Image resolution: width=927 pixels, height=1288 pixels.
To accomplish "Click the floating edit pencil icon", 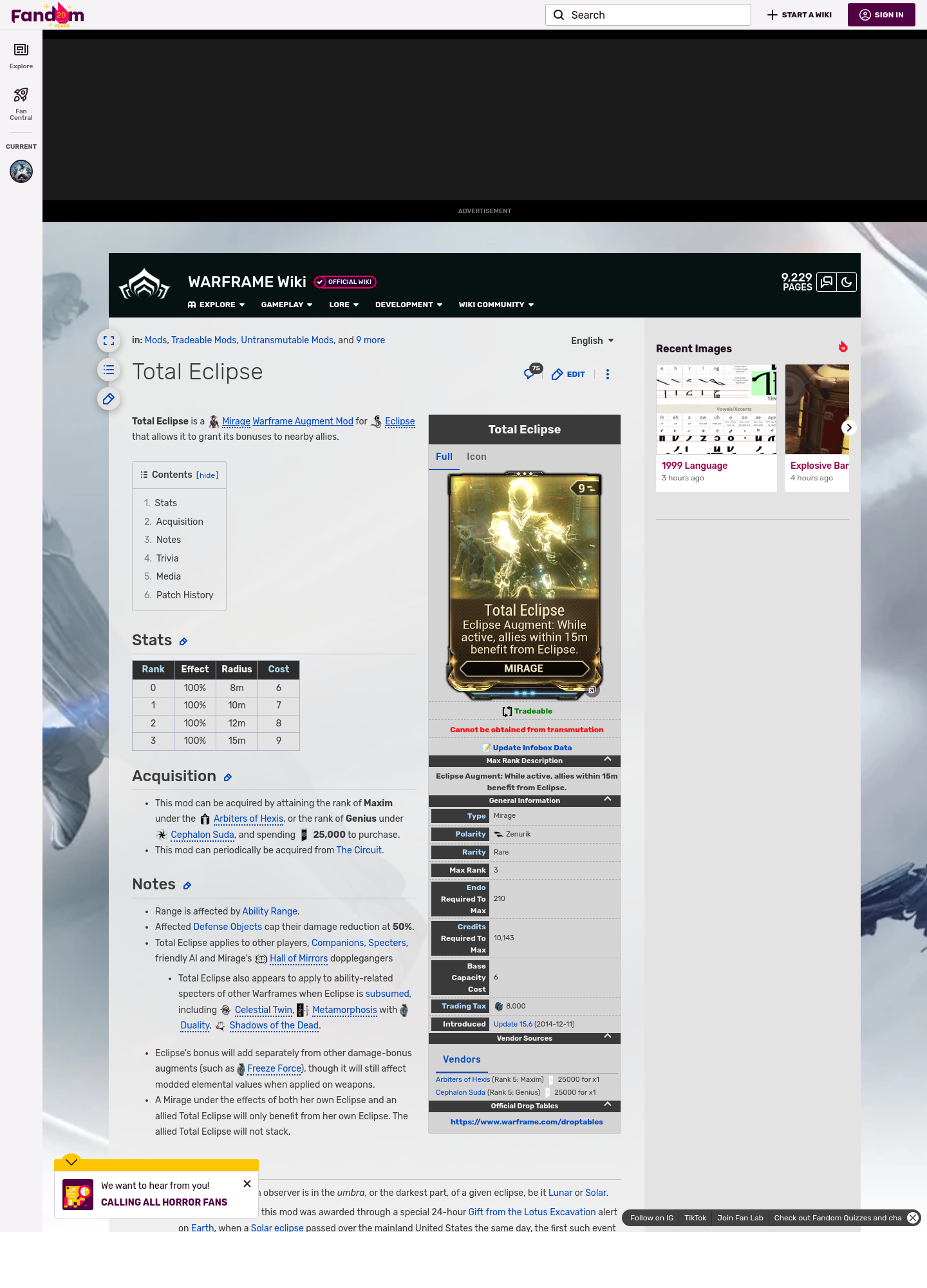I will (x=109, y=399).
